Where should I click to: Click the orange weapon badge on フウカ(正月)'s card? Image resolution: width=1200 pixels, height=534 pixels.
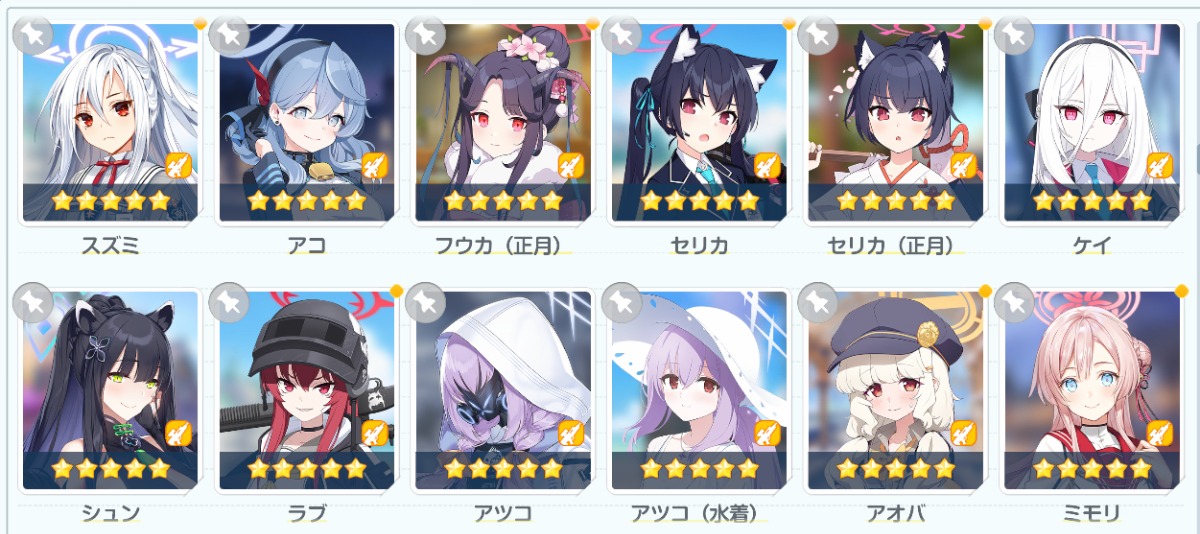tap(570, 165)
